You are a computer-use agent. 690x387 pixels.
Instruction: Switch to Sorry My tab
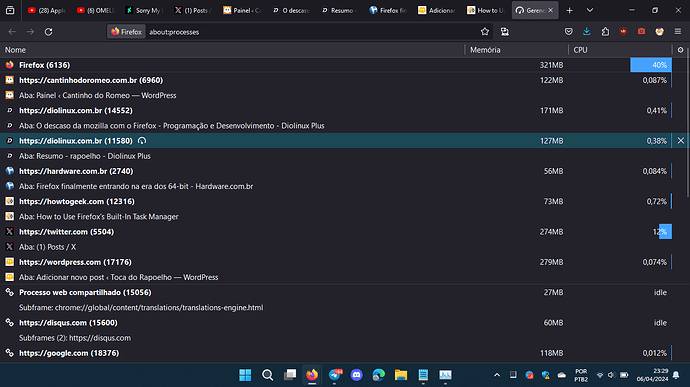coord(143,10)
